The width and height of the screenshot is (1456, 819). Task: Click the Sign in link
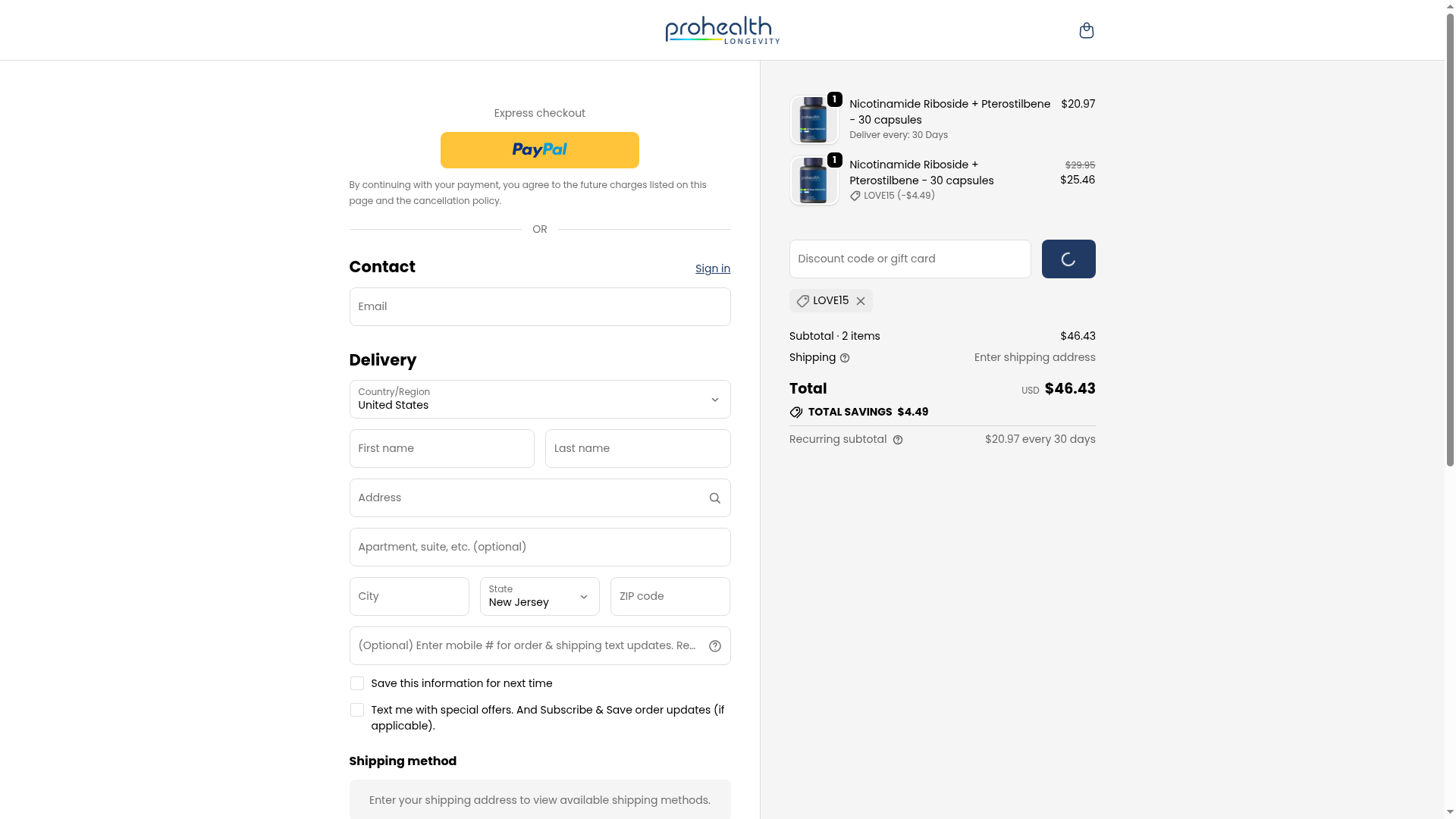point(712,268)
